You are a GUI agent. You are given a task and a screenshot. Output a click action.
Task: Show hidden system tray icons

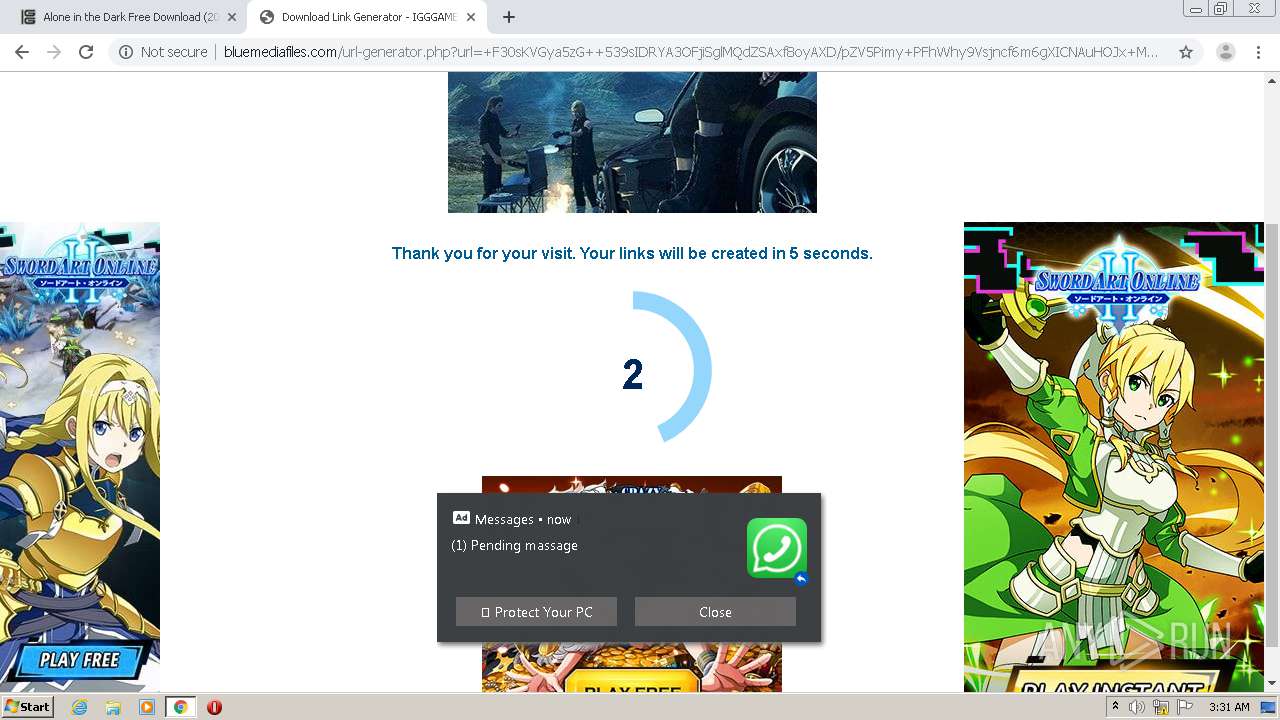tap(1115, 707)
